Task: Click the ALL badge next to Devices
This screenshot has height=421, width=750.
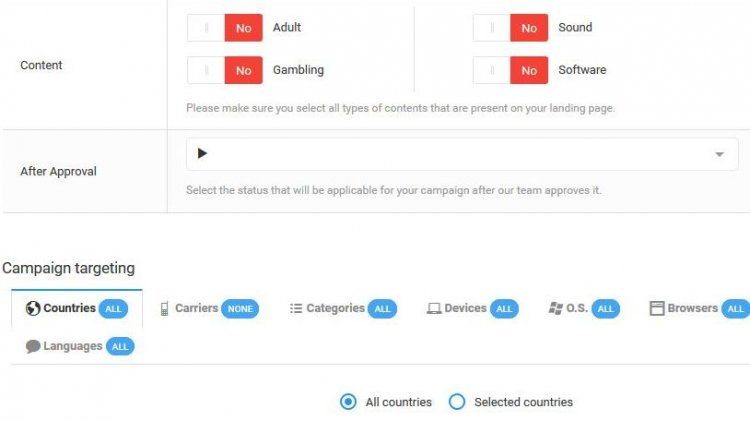Action: click(504, 309)
